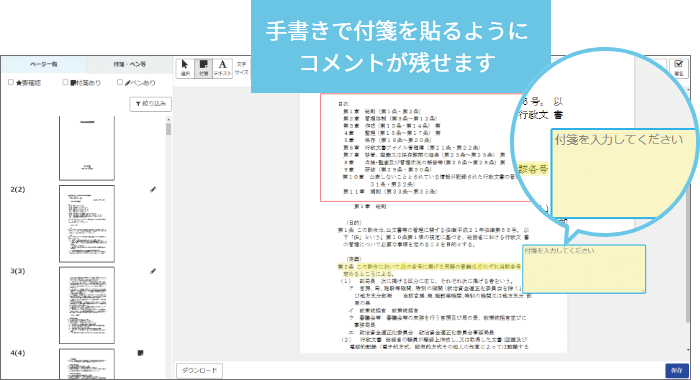Open the 付箋・ペン等 tab
The width and height of the screenshot is (700, 380).
[129, 64]
